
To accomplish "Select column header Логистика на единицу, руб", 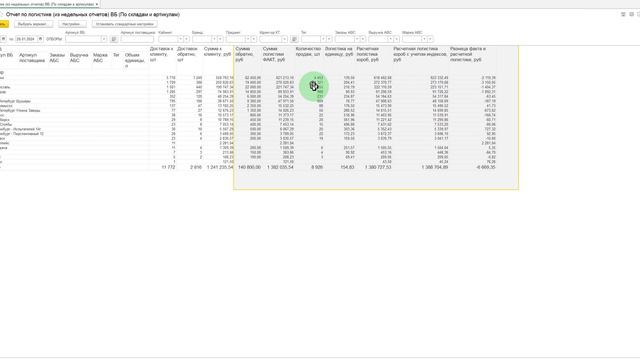I will tap(339, 51).
